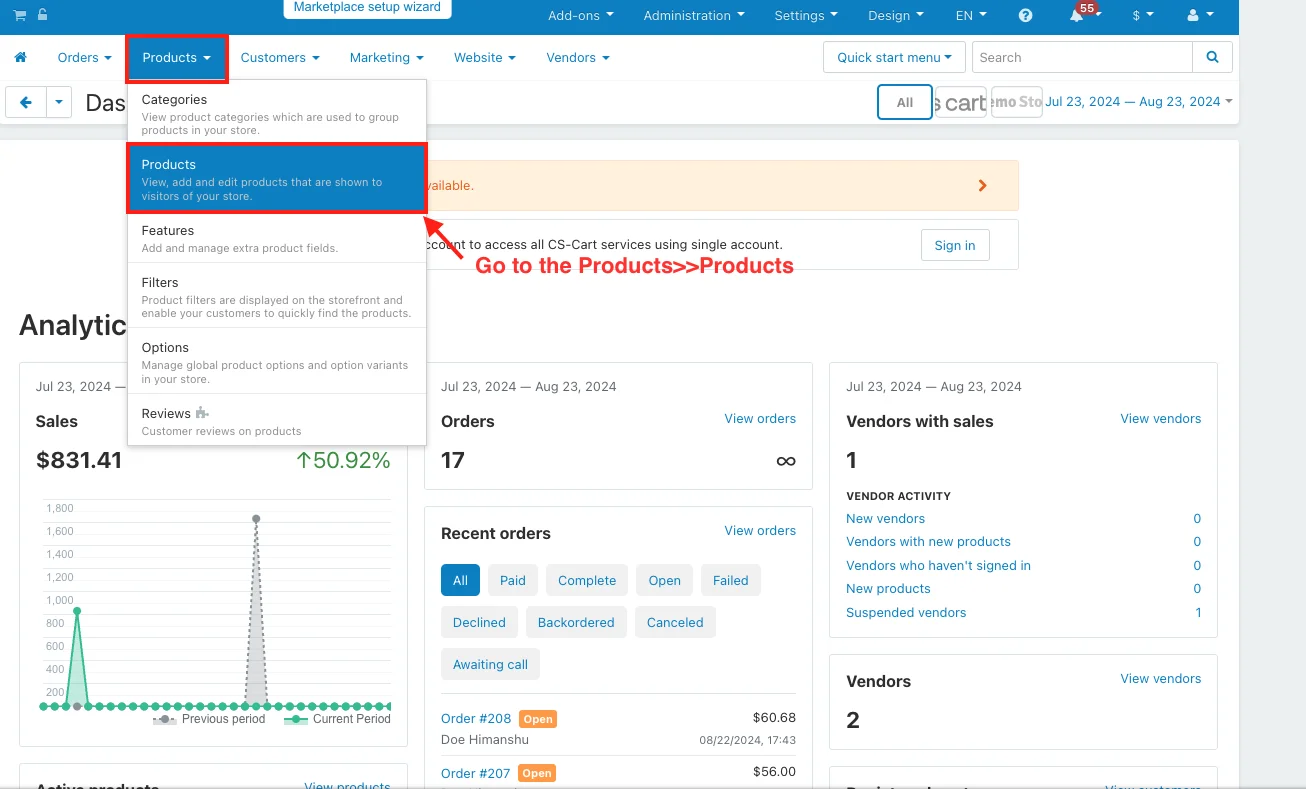Select Reviews in Products dropdown
1306x789 pixels.
[277, 420]
